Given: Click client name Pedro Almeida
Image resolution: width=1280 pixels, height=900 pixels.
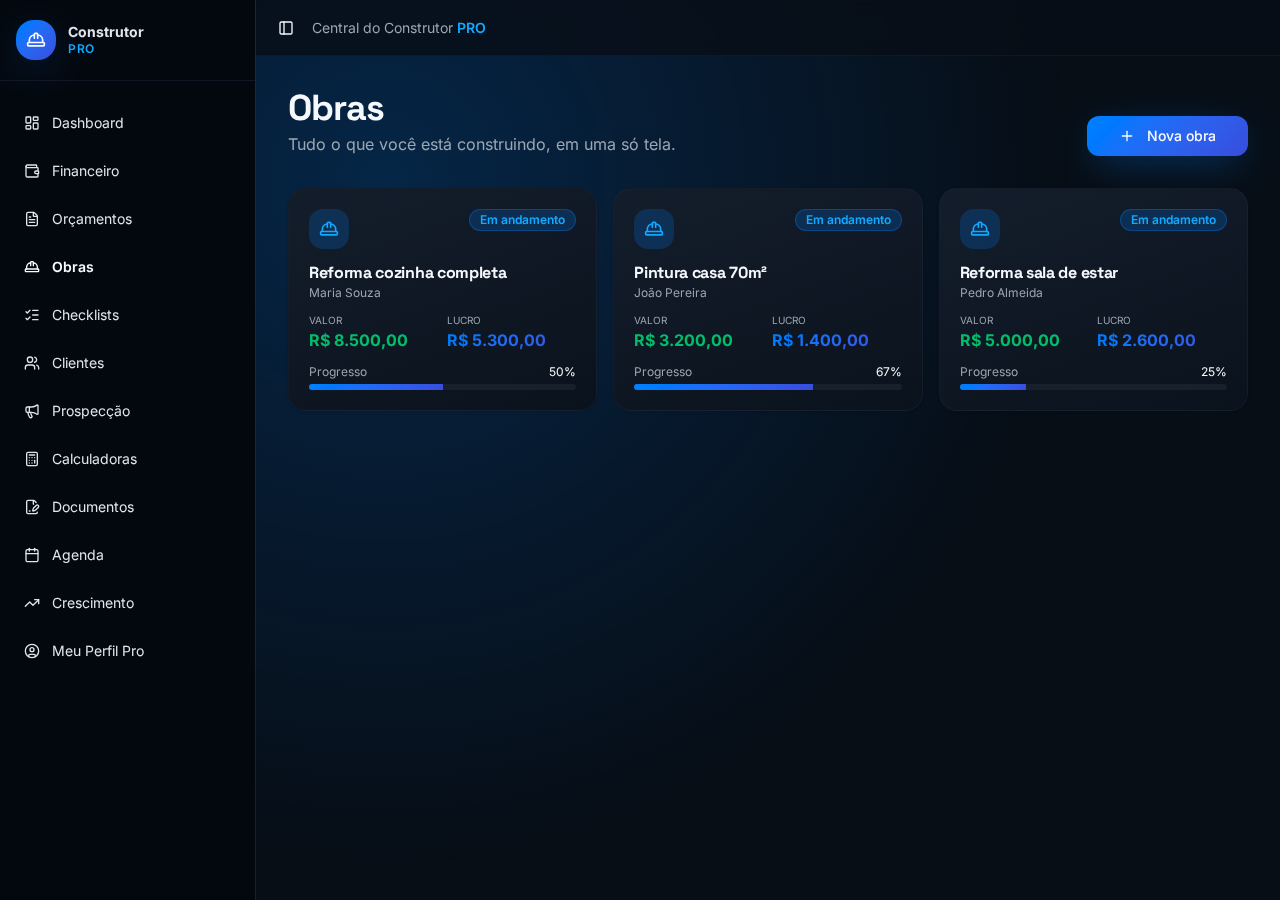Looking at the screenshot, I should pos(1001,293).
